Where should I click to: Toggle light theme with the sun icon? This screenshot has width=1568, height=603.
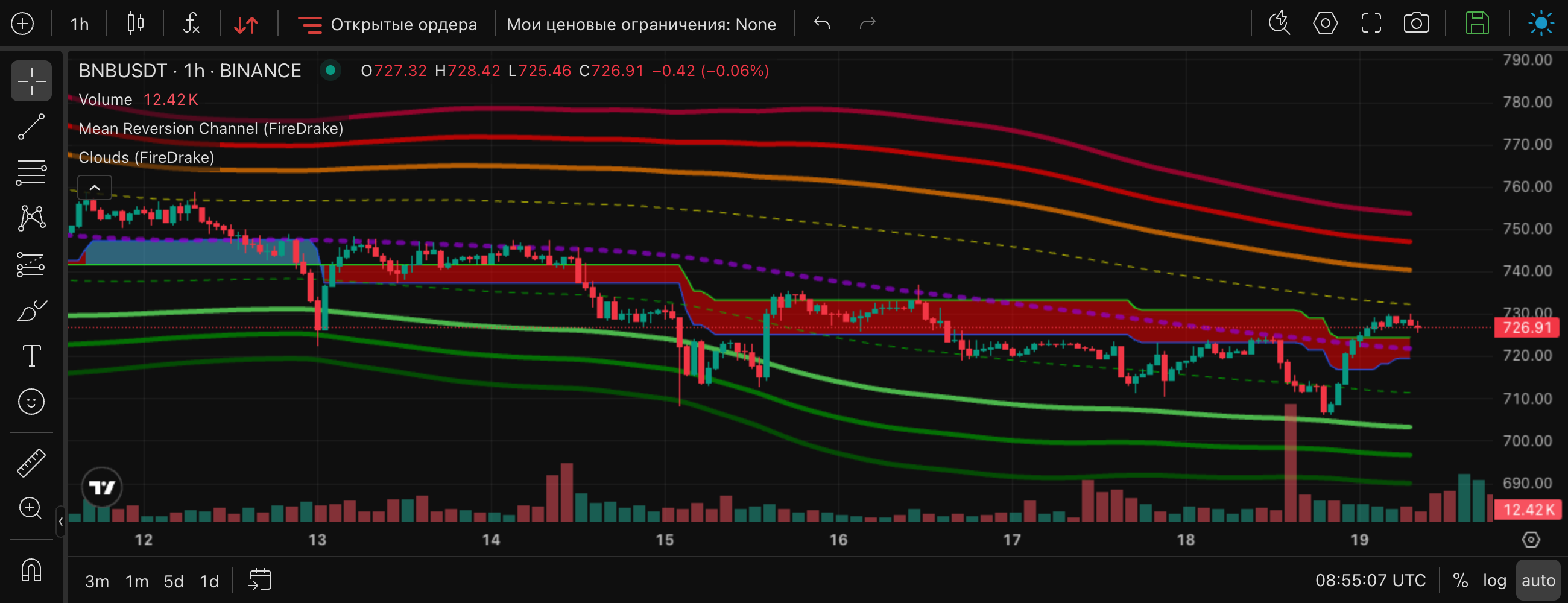click(1541, 24)
